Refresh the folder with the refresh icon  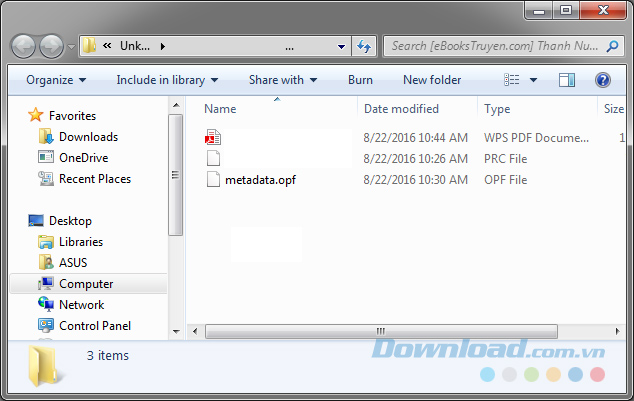[x=364, y=47]
